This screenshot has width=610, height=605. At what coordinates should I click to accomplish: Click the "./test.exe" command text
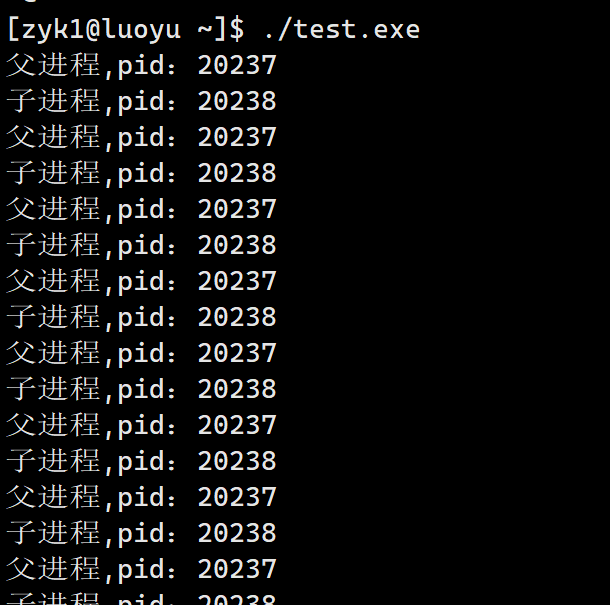342,30
